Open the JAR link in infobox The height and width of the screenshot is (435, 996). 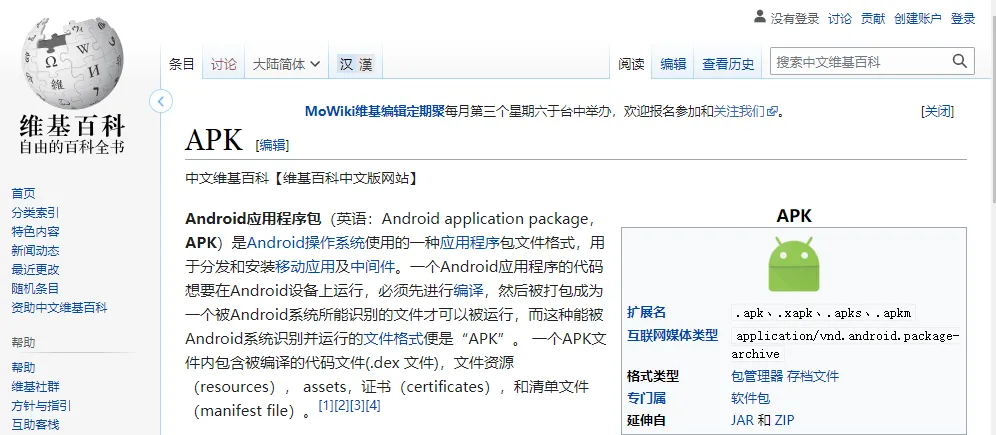742,420
